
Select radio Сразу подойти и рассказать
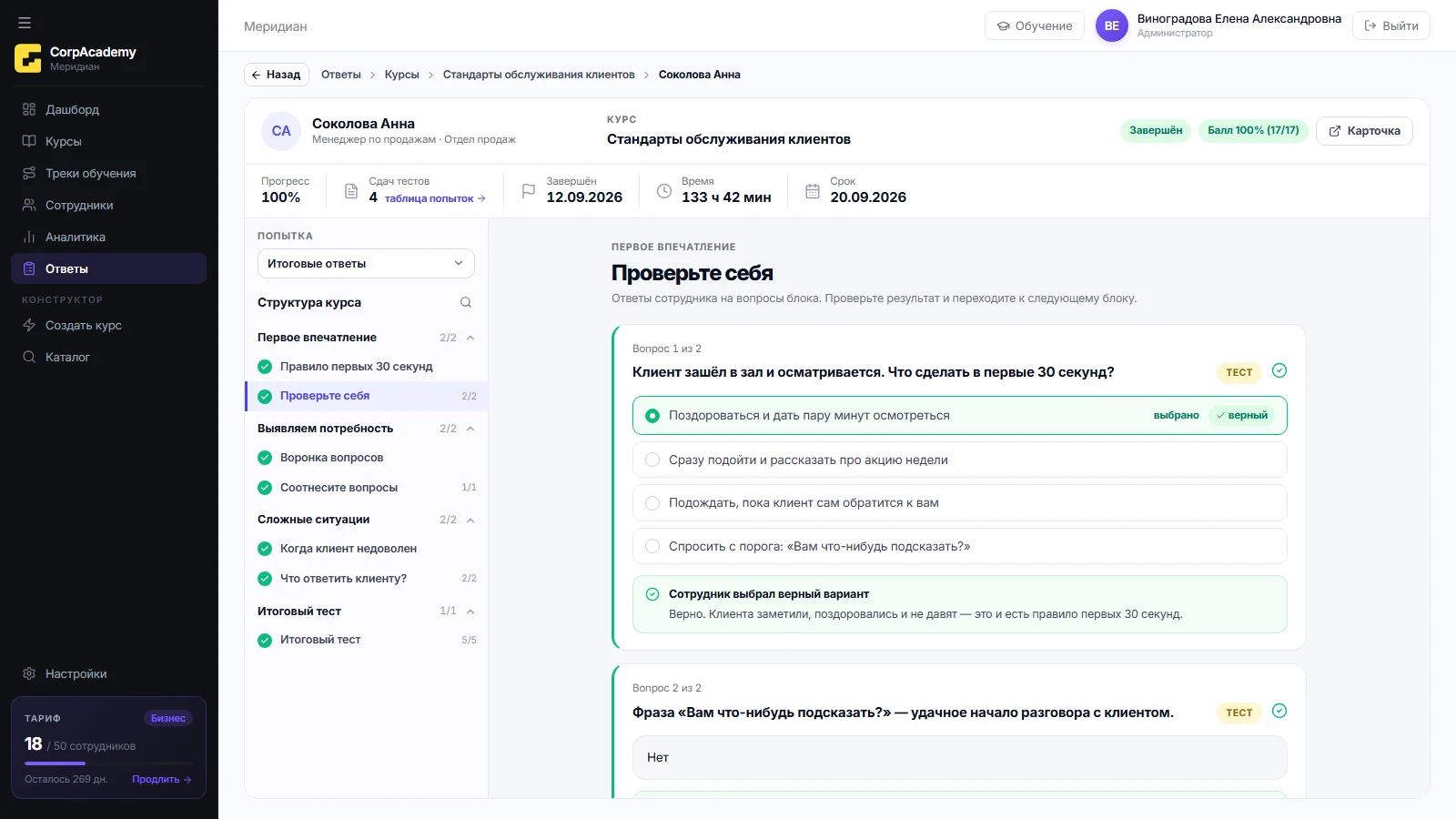[652, 460]
